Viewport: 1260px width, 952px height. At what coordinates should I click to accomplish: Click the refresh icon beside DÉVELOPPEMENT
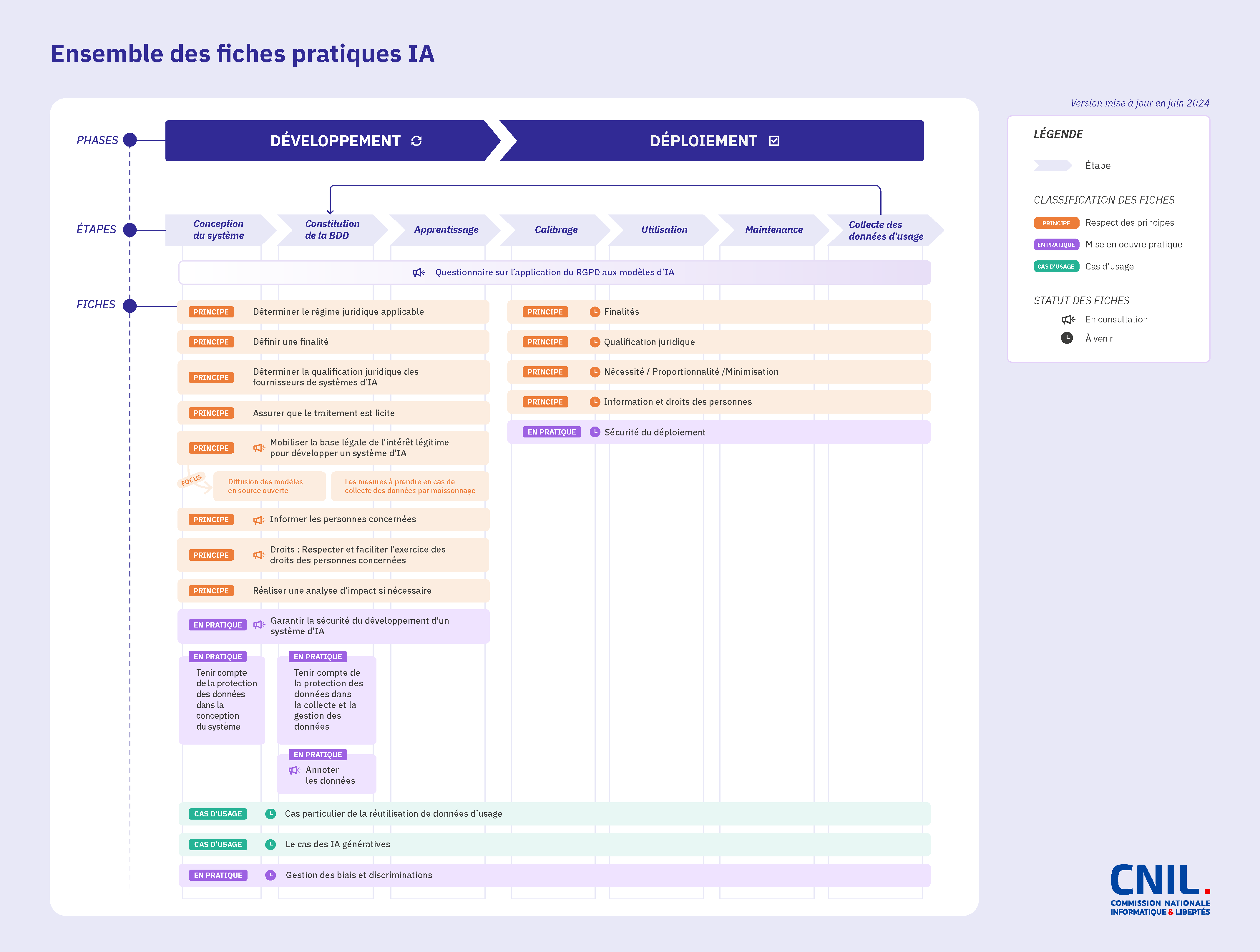tap(416, 141)
